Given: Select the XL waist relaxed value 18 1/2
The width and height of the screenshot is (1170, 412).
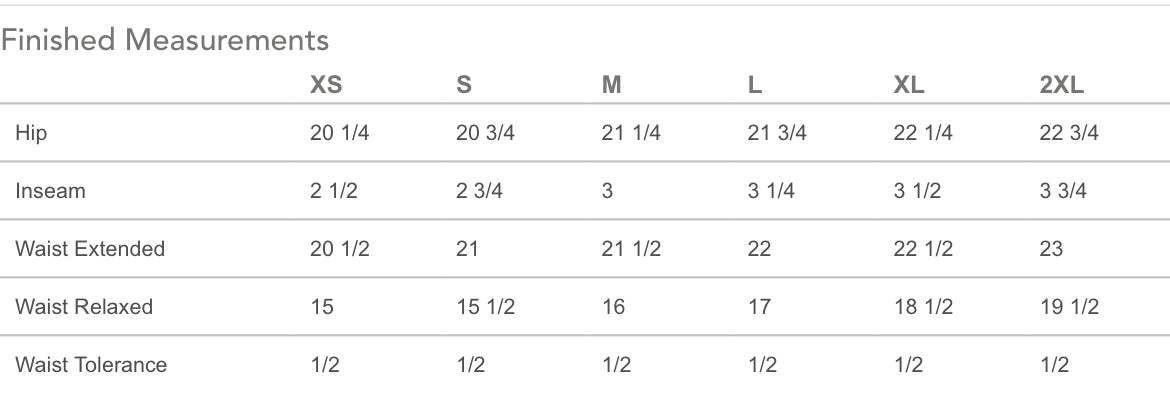Looking at the screenshot, I should [x=923, y=307].
